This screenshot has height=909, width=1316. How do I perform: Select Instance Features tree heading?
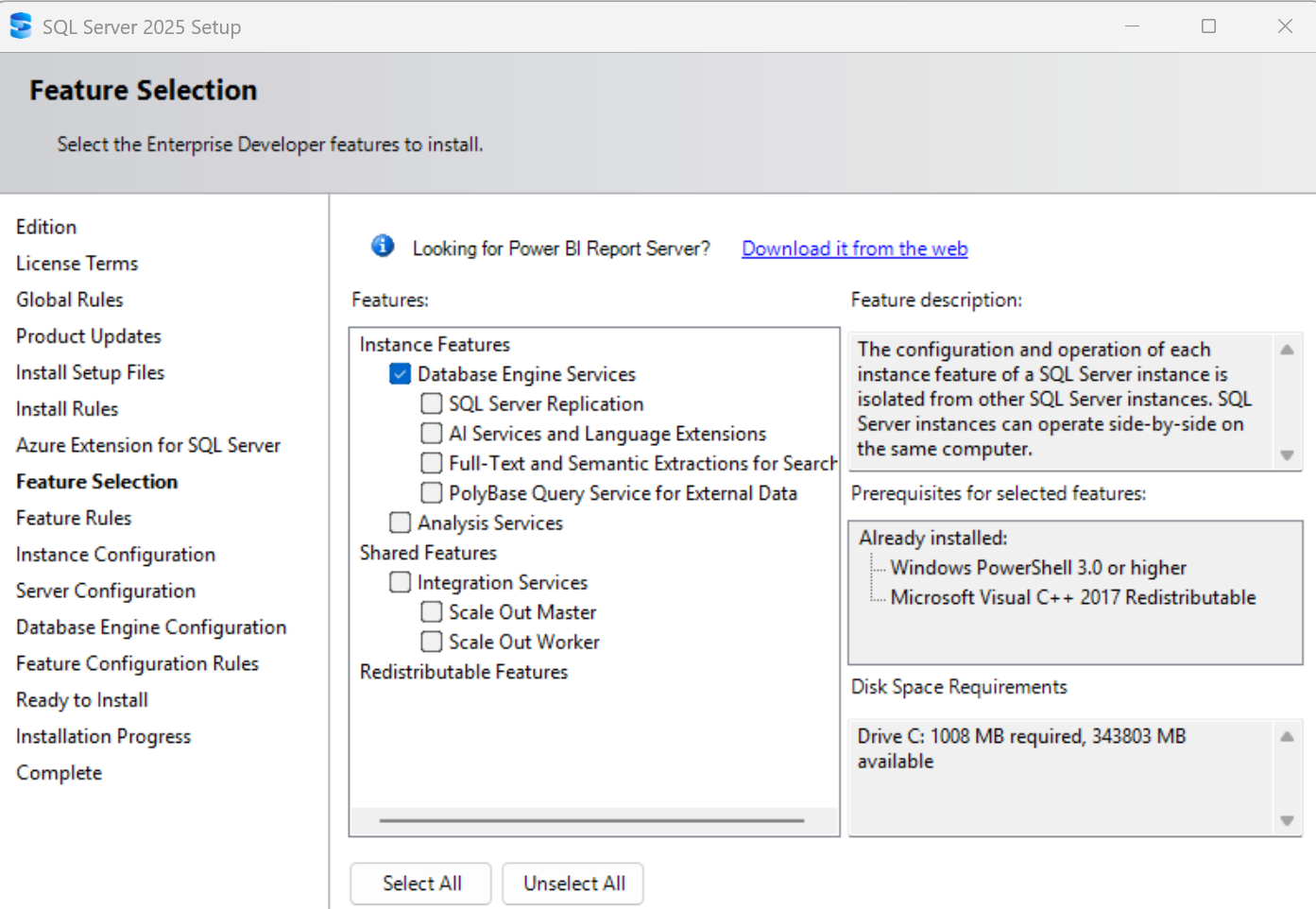tap(435, 345)
